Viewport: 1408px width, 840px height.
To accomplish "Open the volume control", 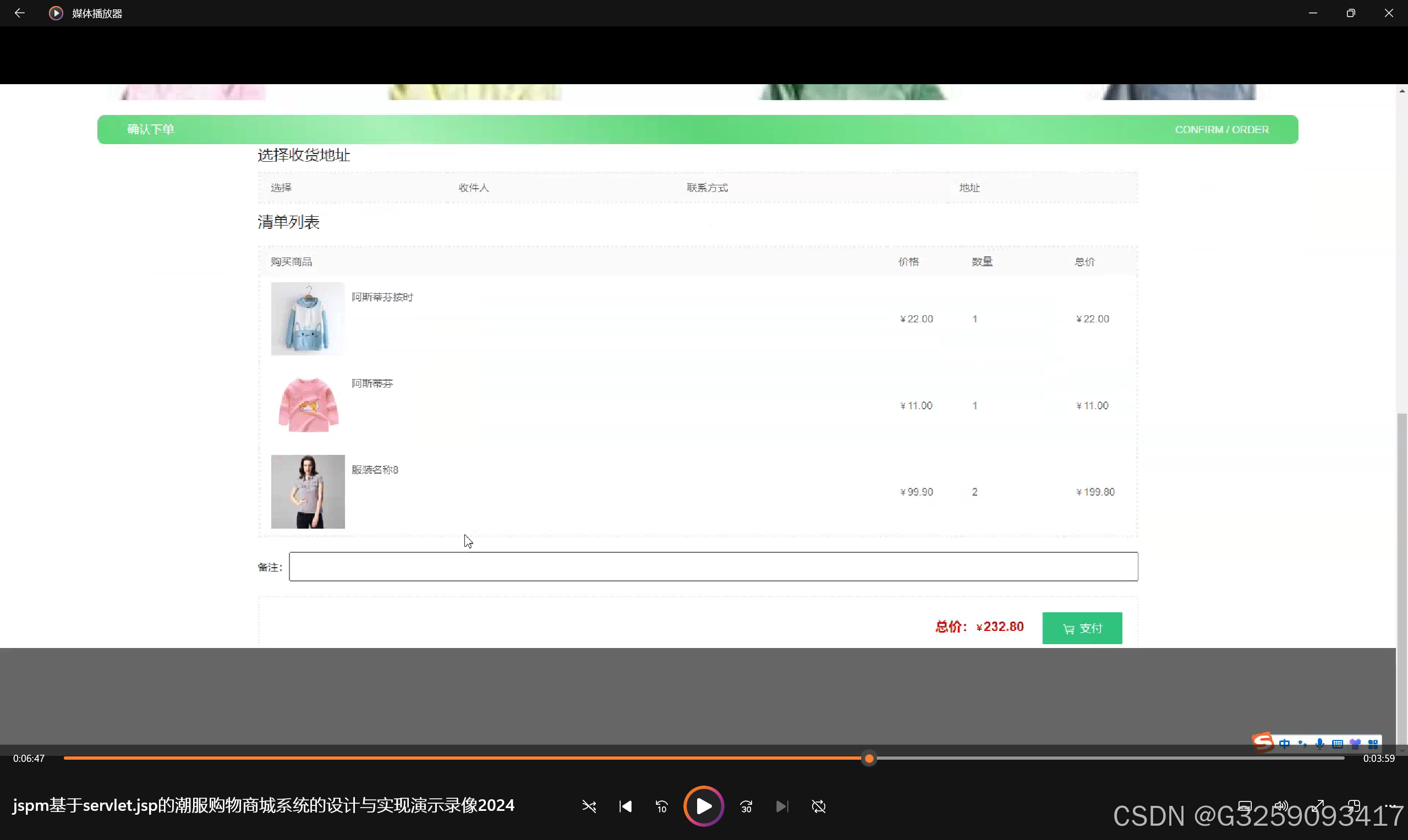I will 1281,806.
